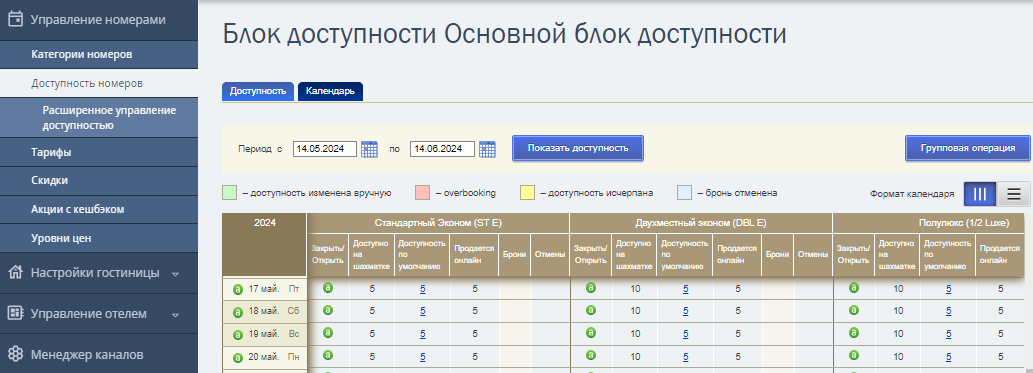The height and width of the screenshot is (373, 1033).
Task: Switch to column calendar format icon
Action: [x=980, y=194]
